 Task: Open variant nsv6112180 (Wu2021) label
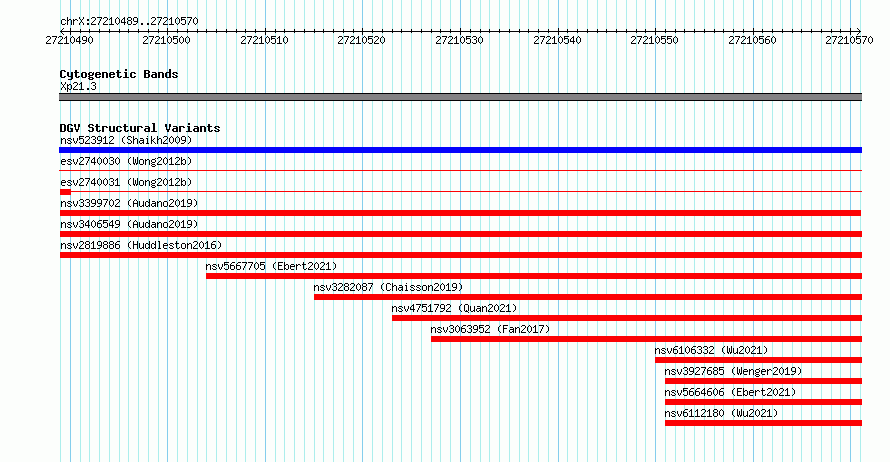pyautogui.click(x=721, y=413)
